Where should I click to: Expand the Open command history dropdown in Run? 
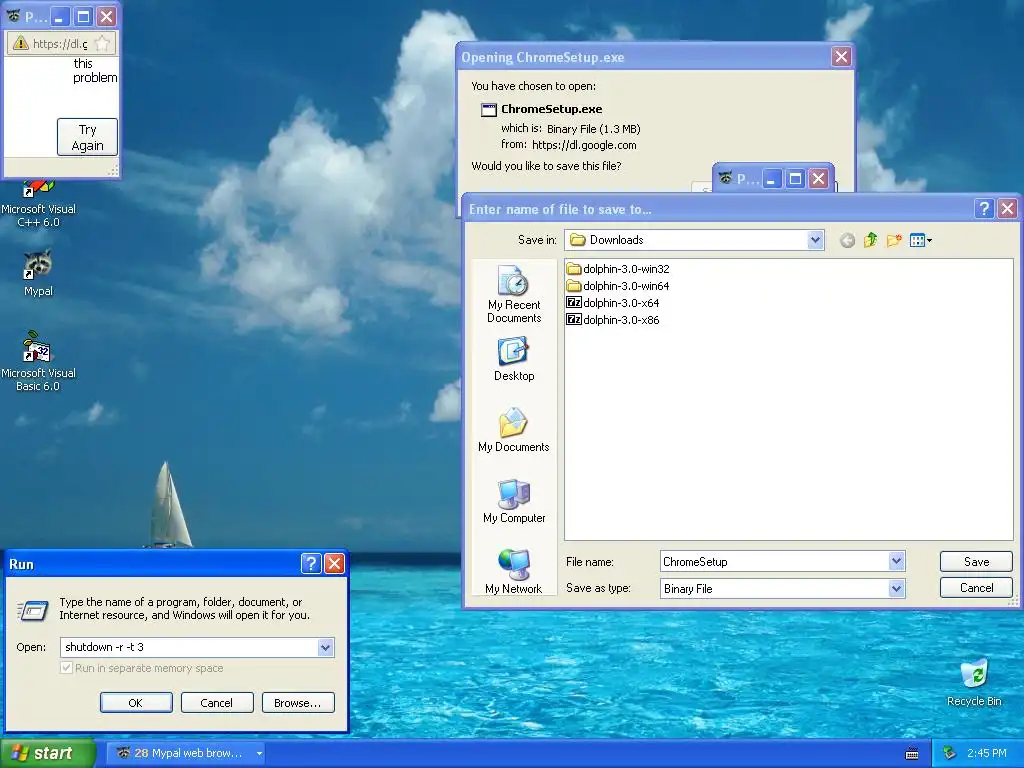click(x=325, y=647)
